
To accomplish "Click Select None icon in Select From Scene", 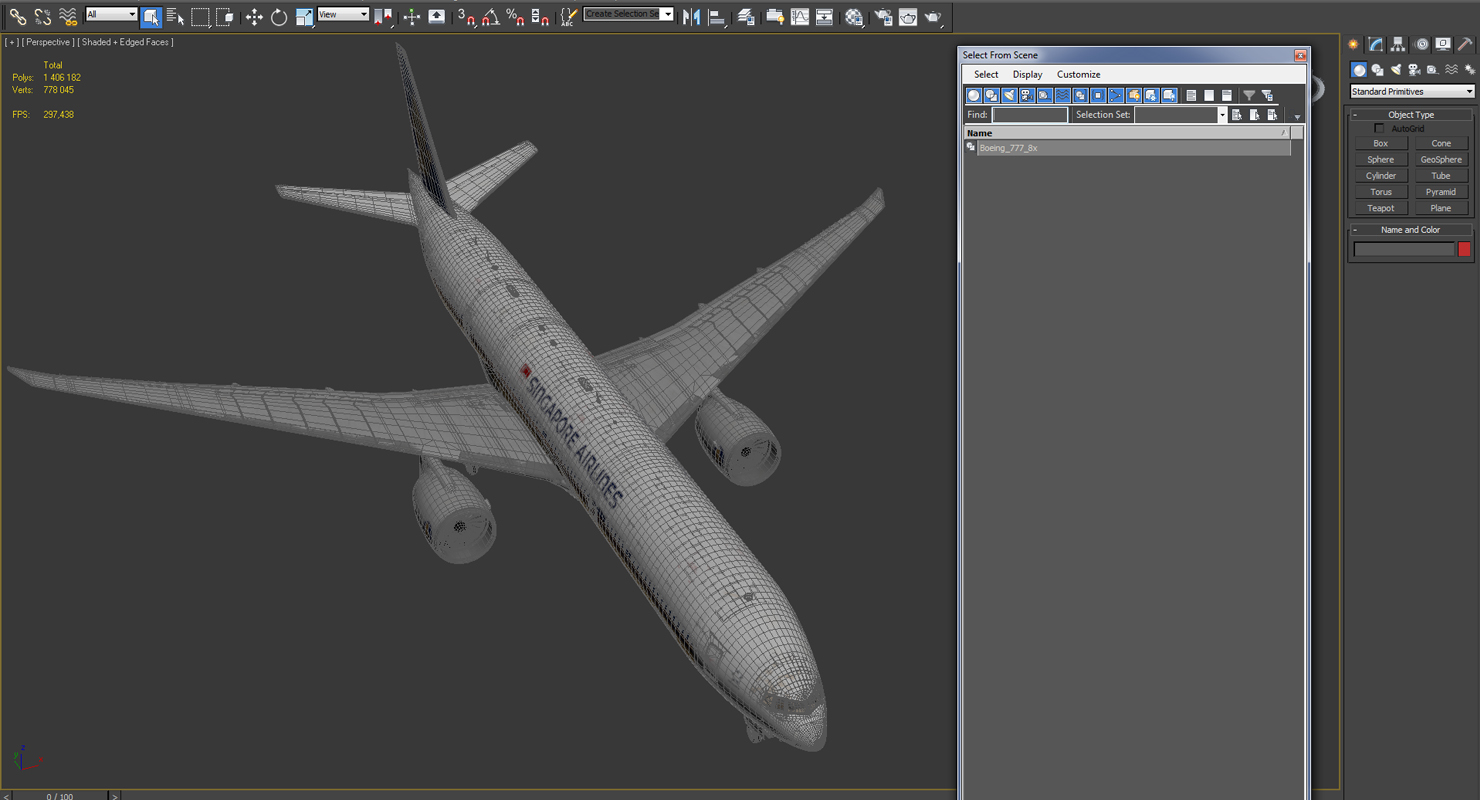I will tap(1209, 95).
